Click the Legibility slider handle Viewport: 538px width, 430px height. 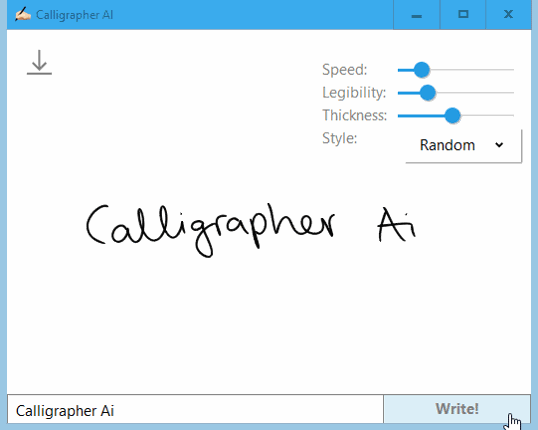point(428,93)
